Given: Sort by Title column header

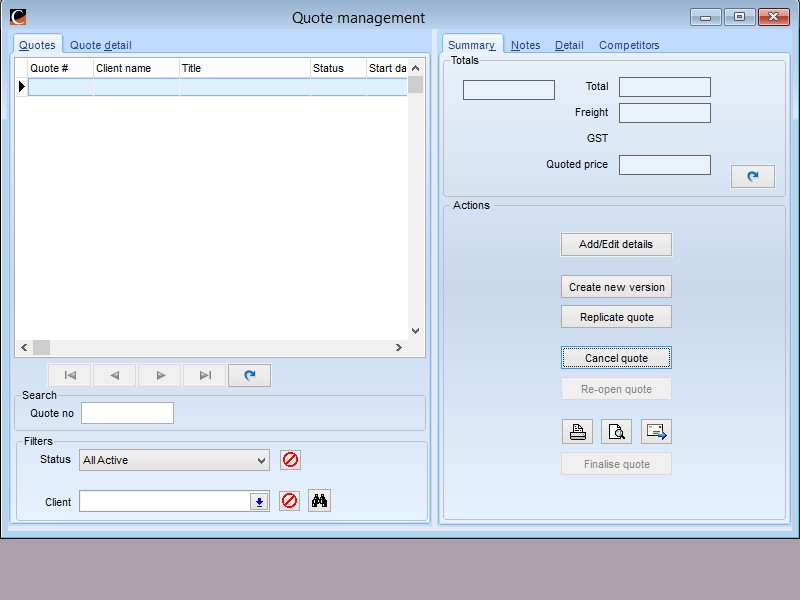Looking at the screenshot, I should point(245,68).
